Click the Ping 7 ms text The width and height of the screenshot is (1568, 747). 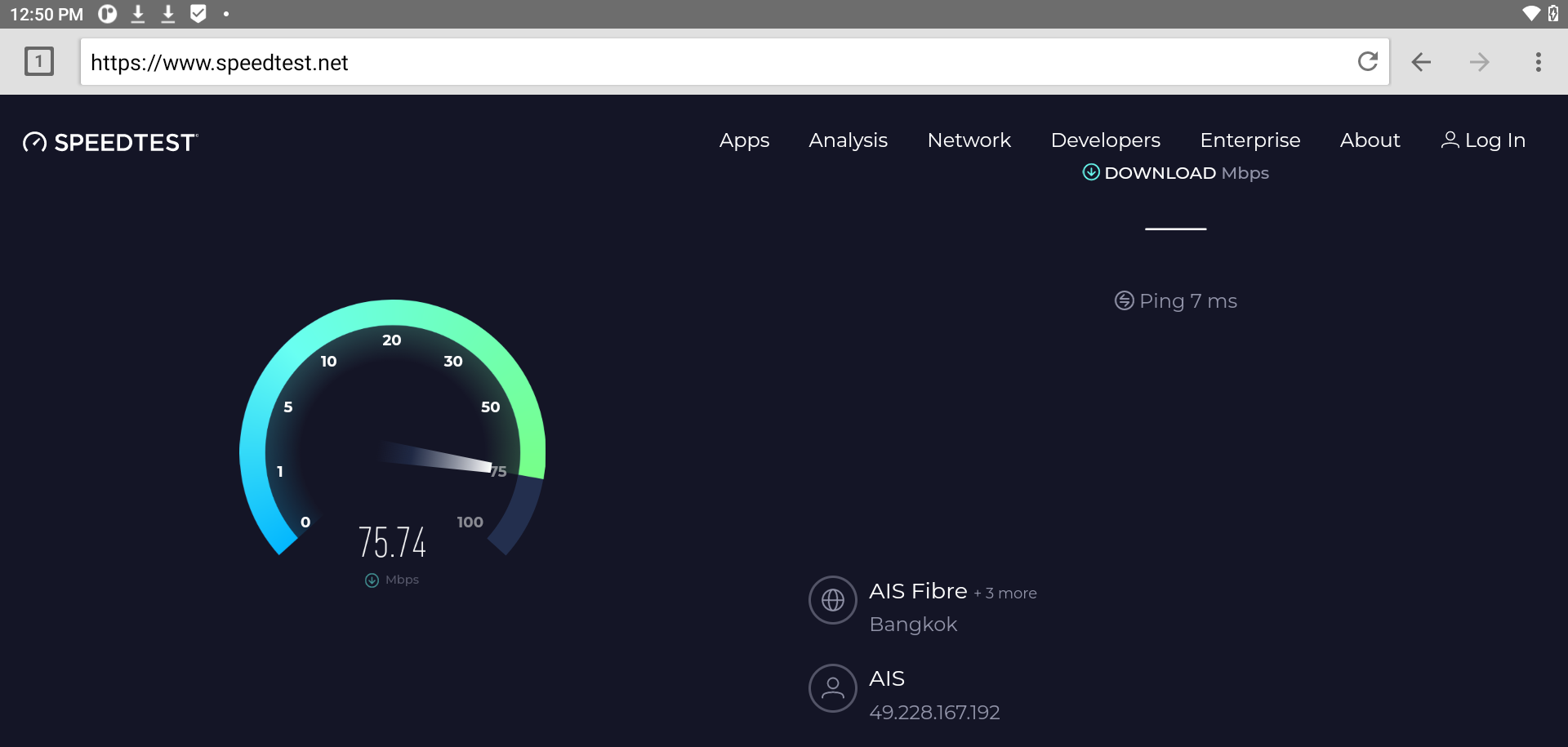pos(1188,301)
